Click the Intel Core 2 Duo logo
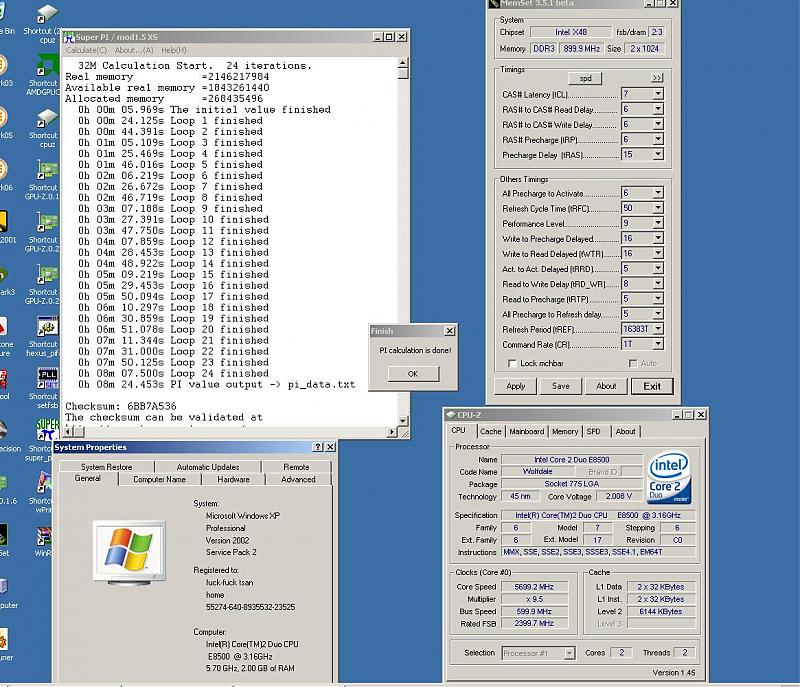The image size is (800, 687). tap(669, 477)
